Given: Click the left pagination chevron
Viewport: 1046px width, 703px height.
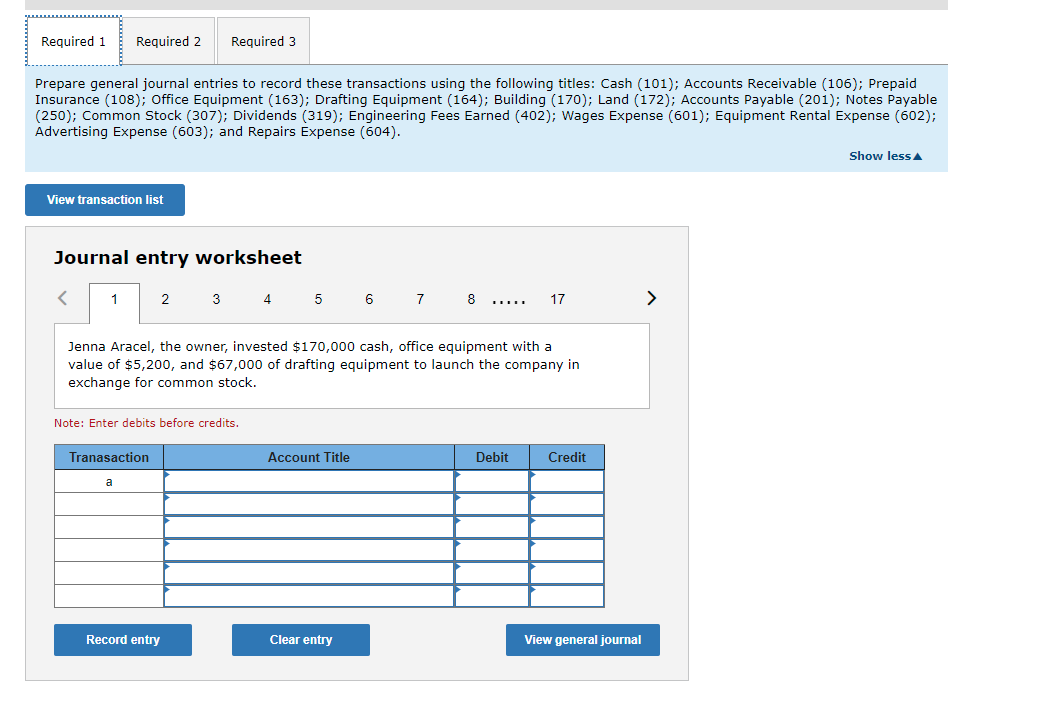Looking at the screenshot, I should tap(61, 298).
